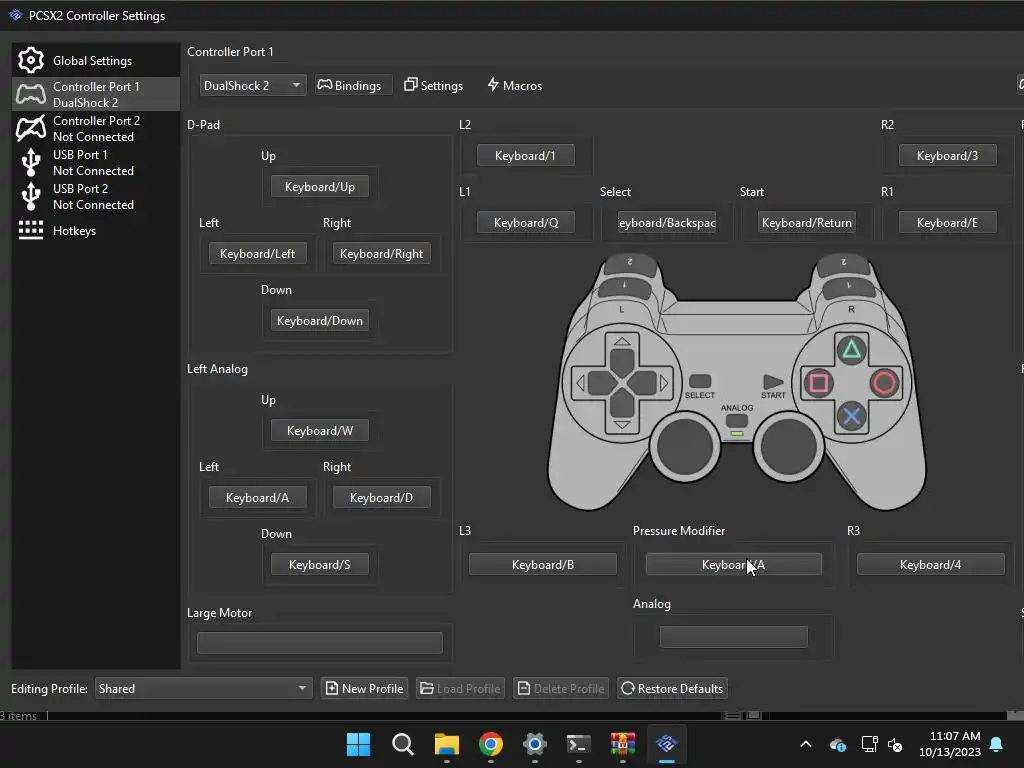
Task: Open WinRAR from taskbar
Action: click(x=622, y=744)
